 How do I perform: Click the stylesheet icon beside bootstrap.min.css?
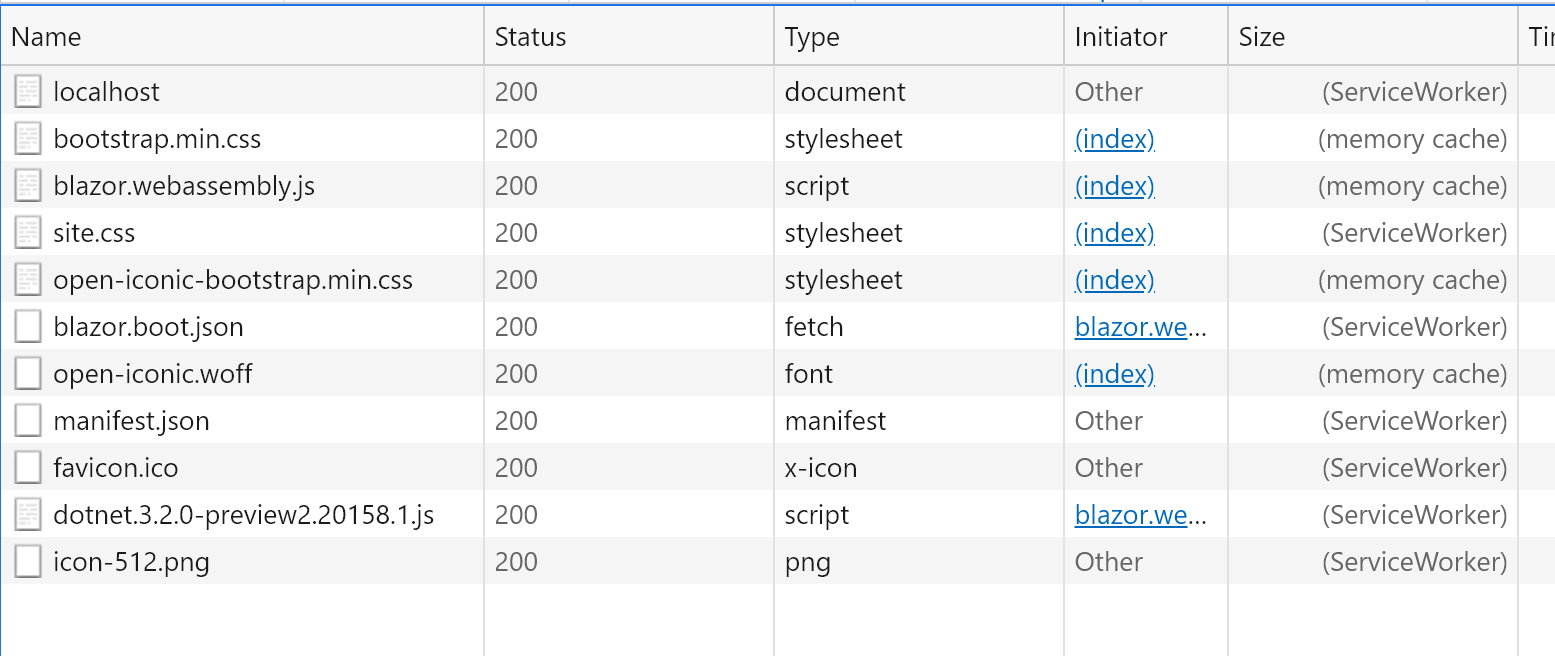coord(25,137)
